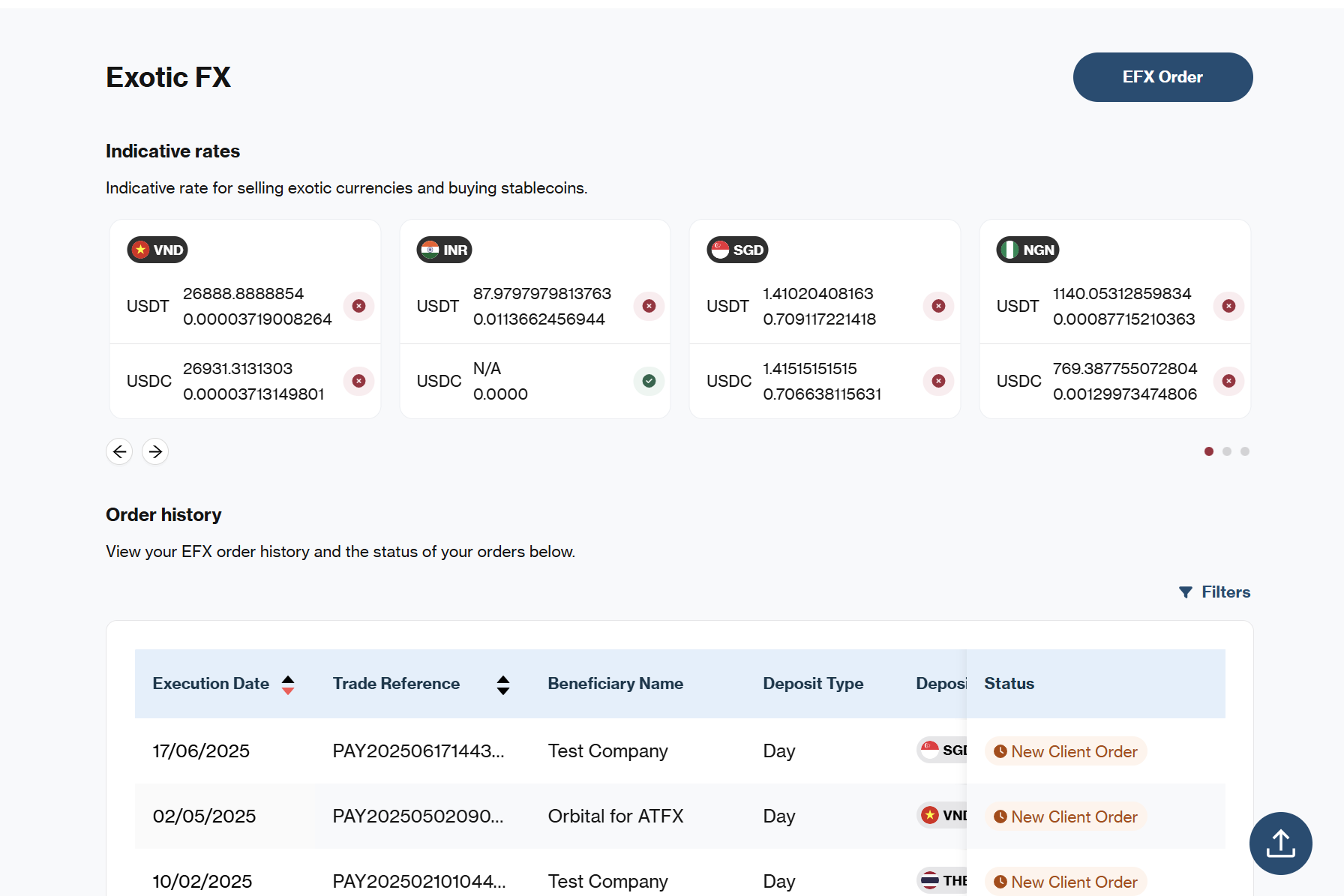This screenshot has height=896, width=1344.
Task: Click the Order history section heading
Action: (163, 515)
